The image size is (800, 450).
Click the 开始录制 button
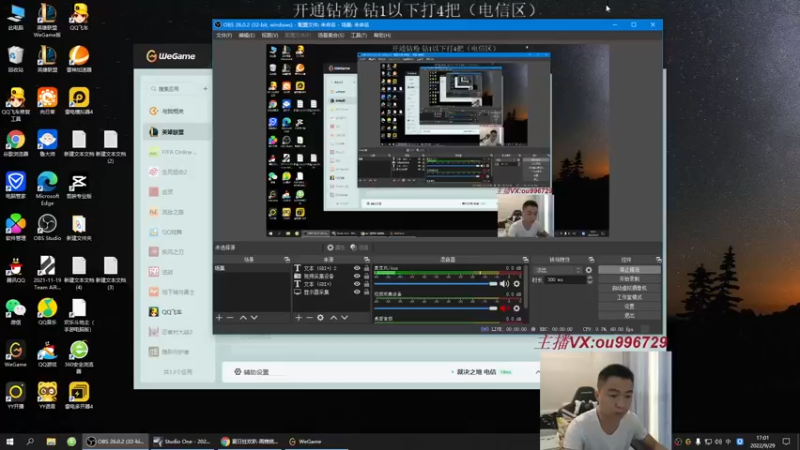click(629, 279)
